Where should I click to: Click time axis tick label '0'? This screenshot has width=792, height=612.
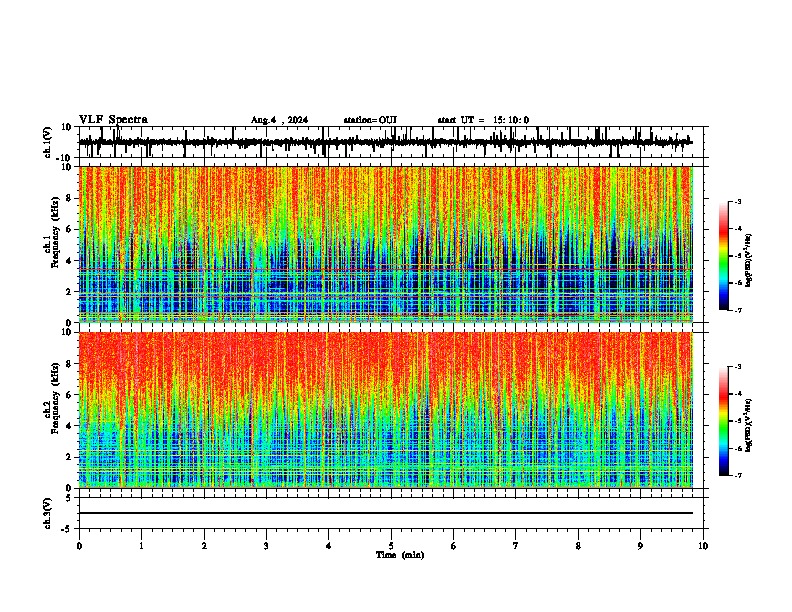(x=79, y=546)
